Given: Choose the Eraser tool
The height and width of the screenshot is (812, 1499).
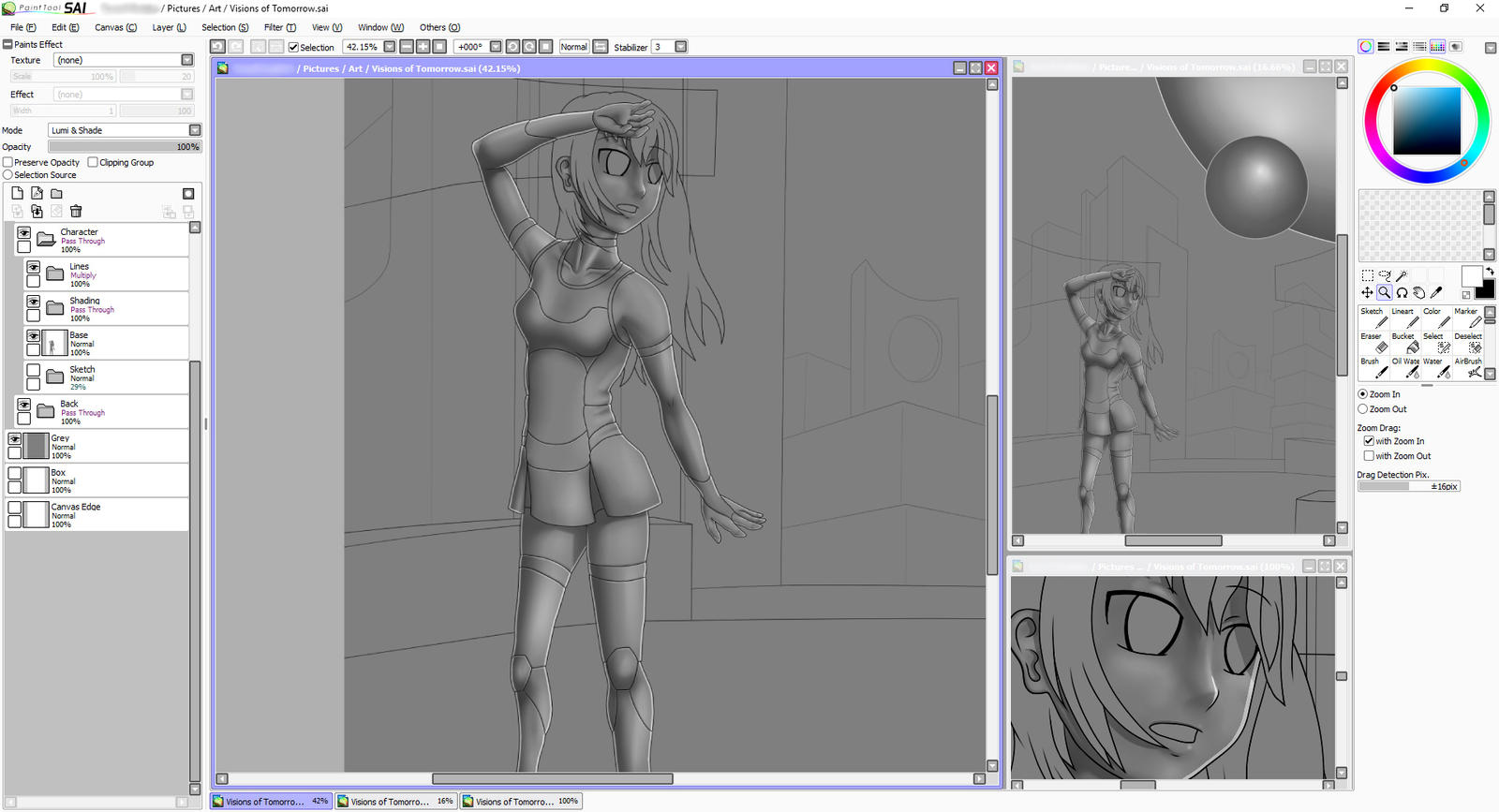Looking at the screenshot, I should coord(1373,343).
